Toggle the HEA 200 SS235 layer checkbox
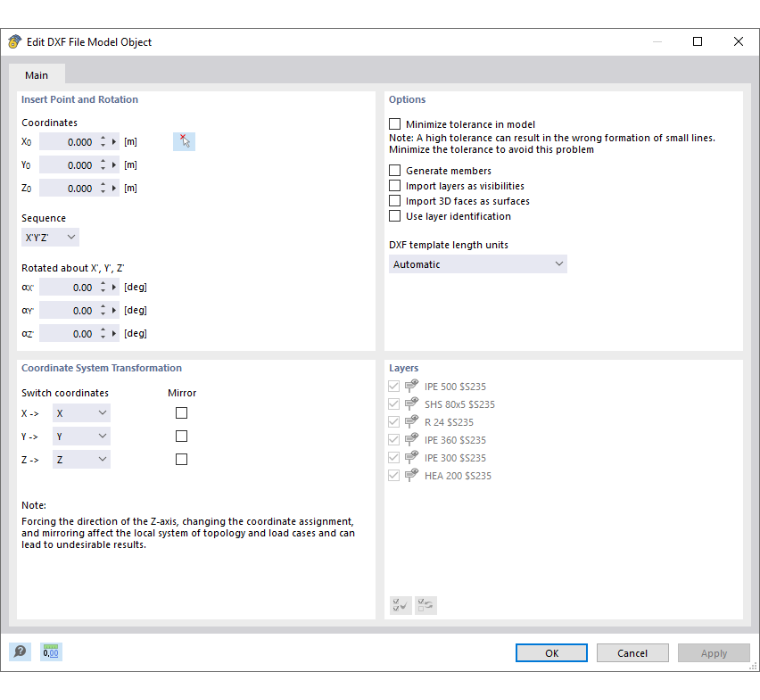Screen dimensions: 760x700 [x=394, y=476]
